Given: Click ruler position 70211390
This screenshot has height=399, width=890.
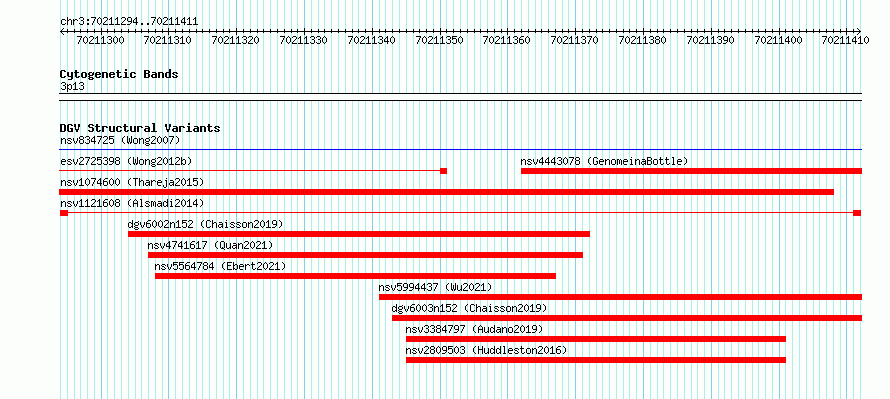Looking at the screenshot, I should [711, 40].
